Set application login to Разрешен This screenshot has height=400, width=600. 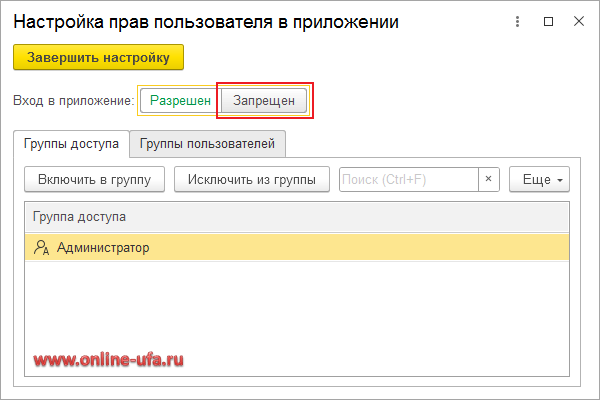[180, 100]
